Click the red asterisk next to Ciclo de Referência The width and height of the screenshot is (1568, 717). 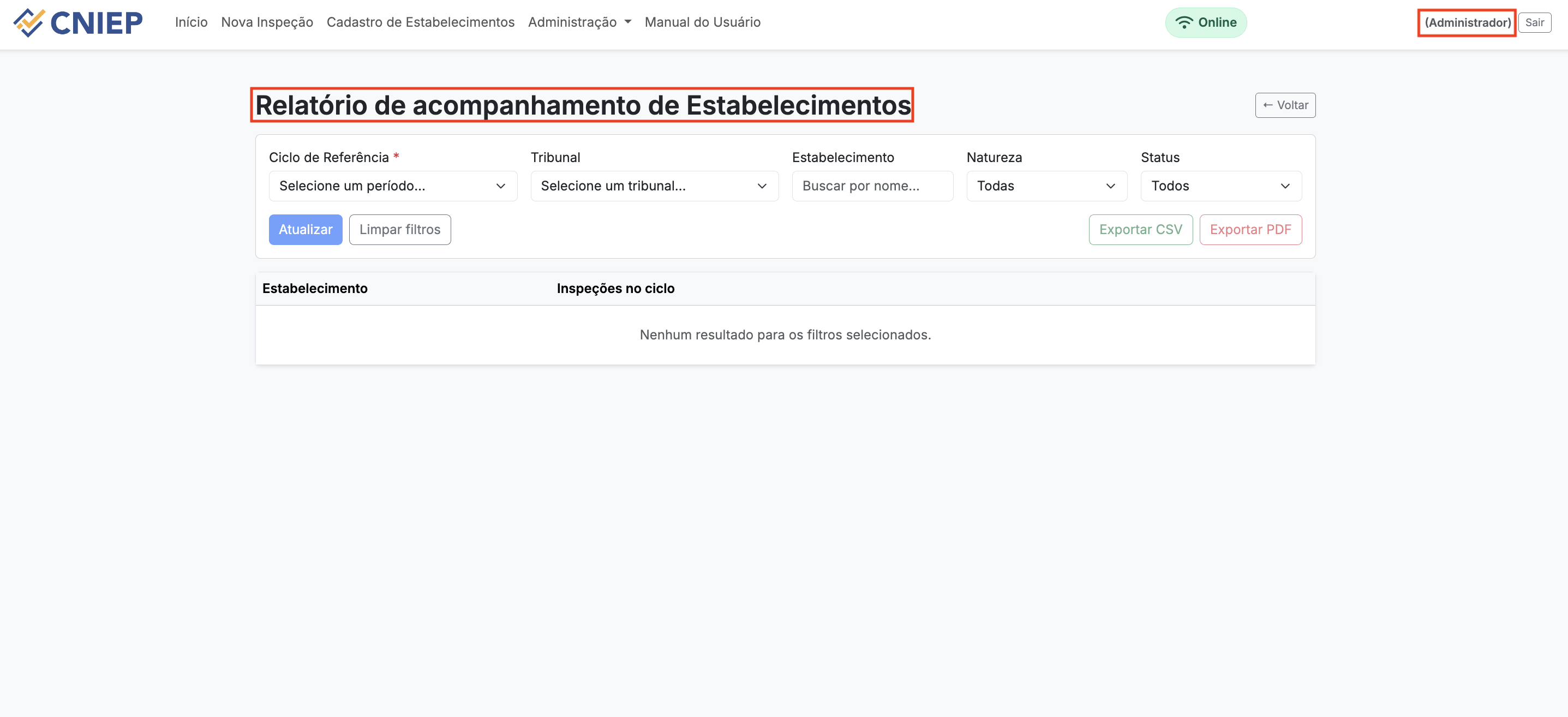396,157
